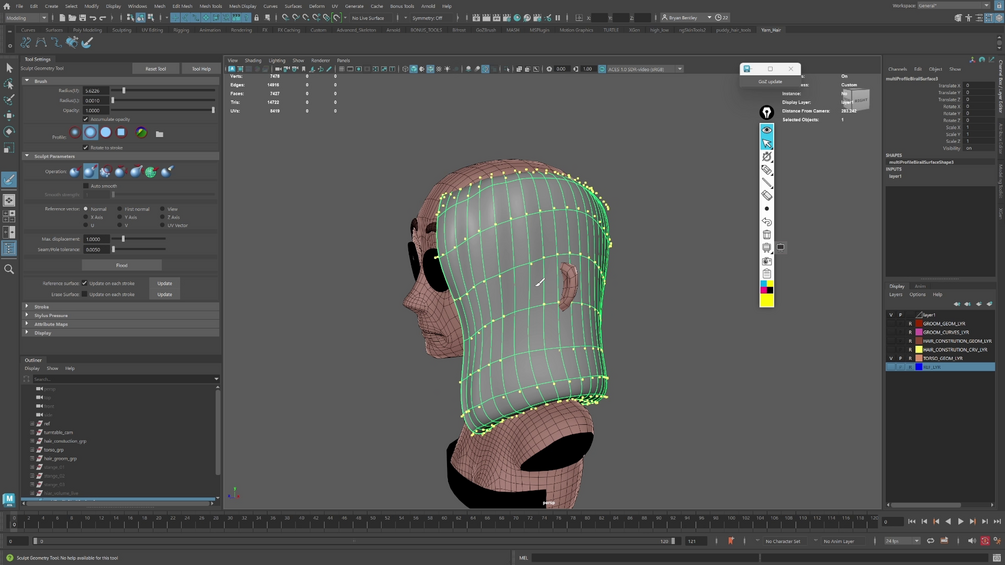Image resolution: width=1005 pixels, height=565 pixels.
Task: Open the Mesh Tools menu
Action: (x=210, y=6)
